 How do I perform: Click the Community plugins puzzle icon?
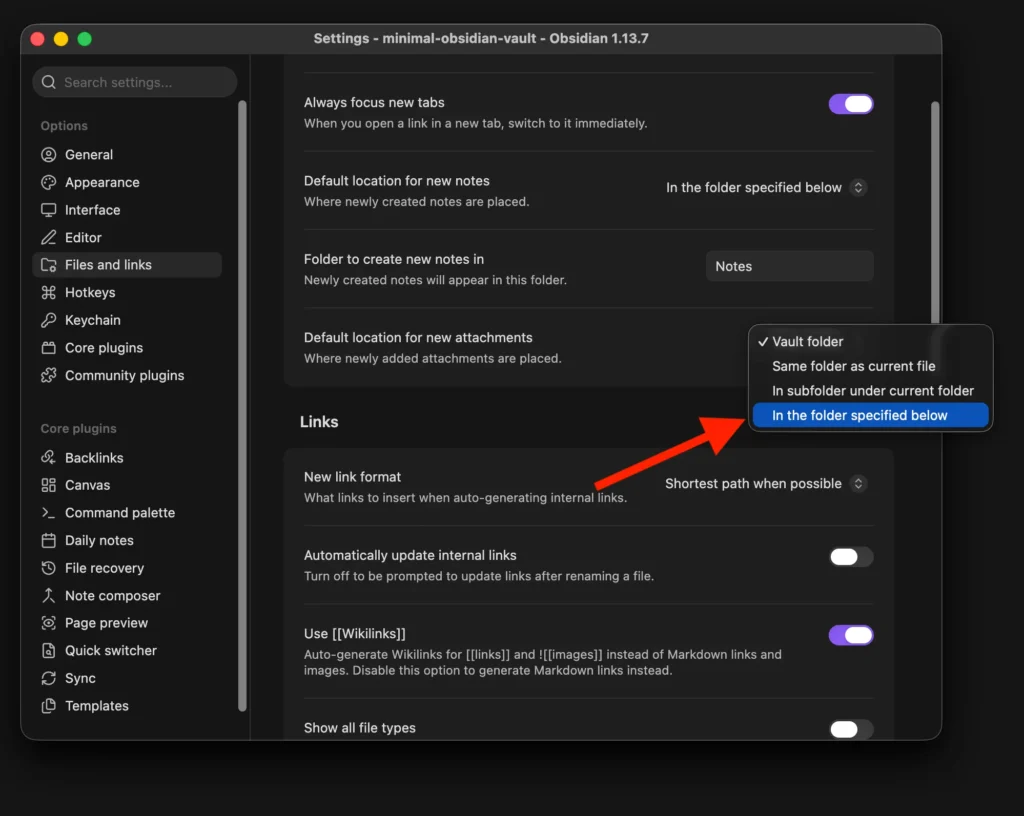(x=48, y=375)
